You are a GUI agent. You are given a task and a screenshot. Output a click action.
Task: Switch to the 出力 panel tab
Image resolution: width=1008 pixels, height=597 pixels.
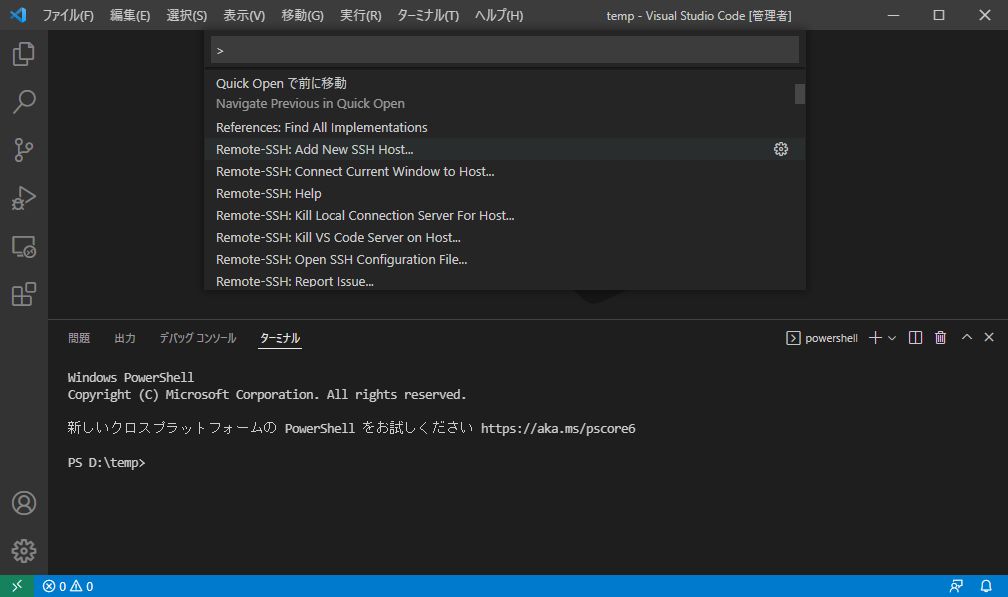click(x=124, y=337)
